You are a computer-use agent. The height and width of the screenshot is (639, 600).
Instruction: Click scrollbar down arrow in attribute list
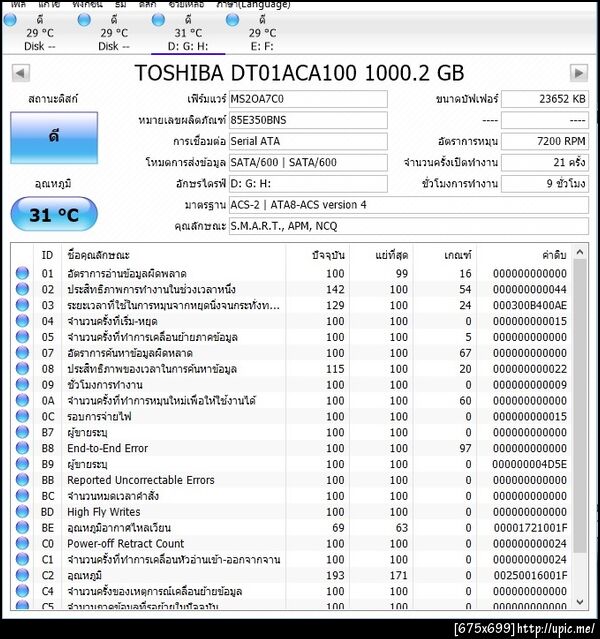[x=580, y=602]
